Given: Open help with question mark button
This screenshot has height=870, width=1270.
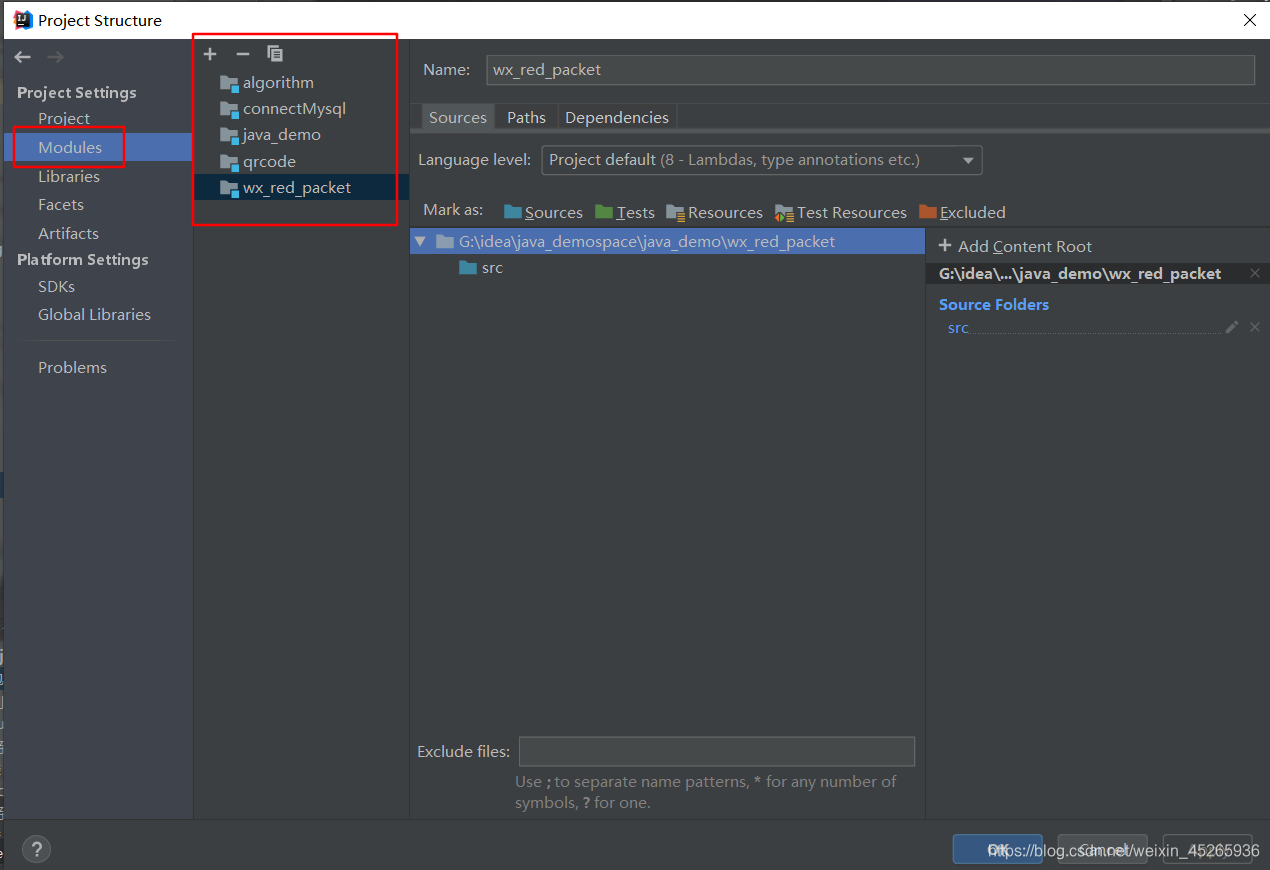Looking at the screenshot, I should click(36, 850).
